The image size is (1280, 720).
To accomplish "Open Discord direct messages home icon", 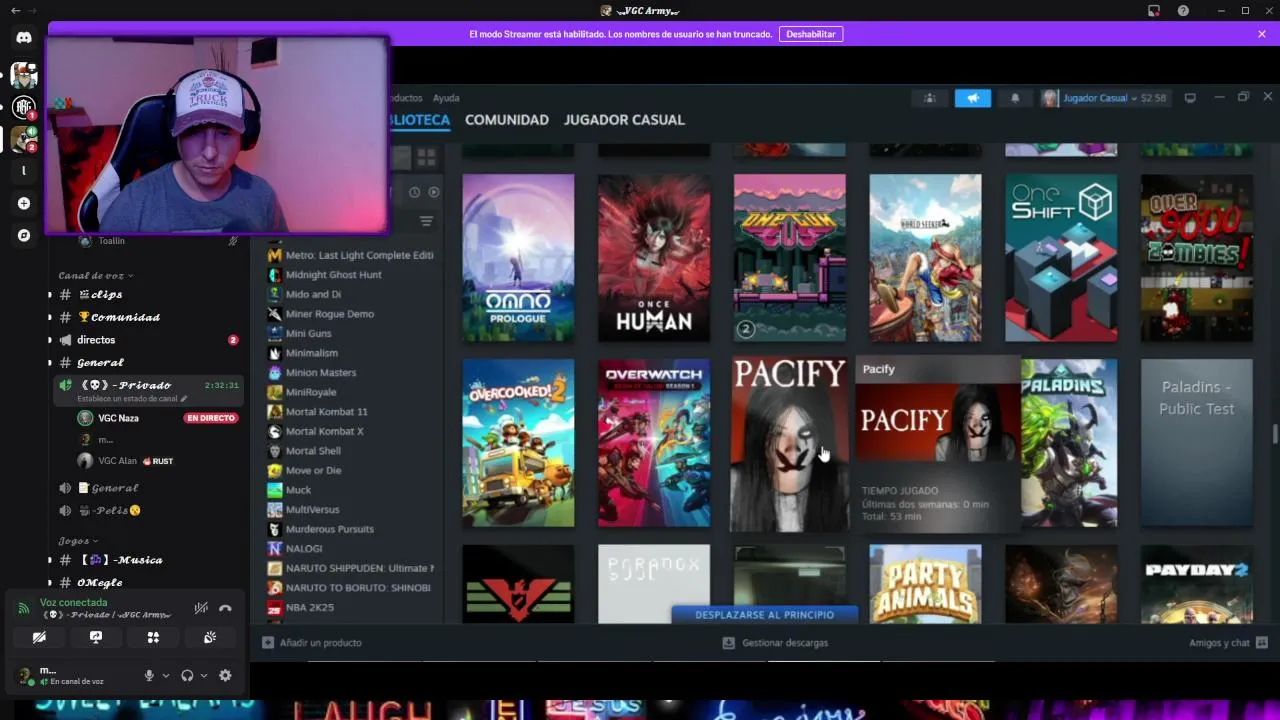I will tap(24, 37).
